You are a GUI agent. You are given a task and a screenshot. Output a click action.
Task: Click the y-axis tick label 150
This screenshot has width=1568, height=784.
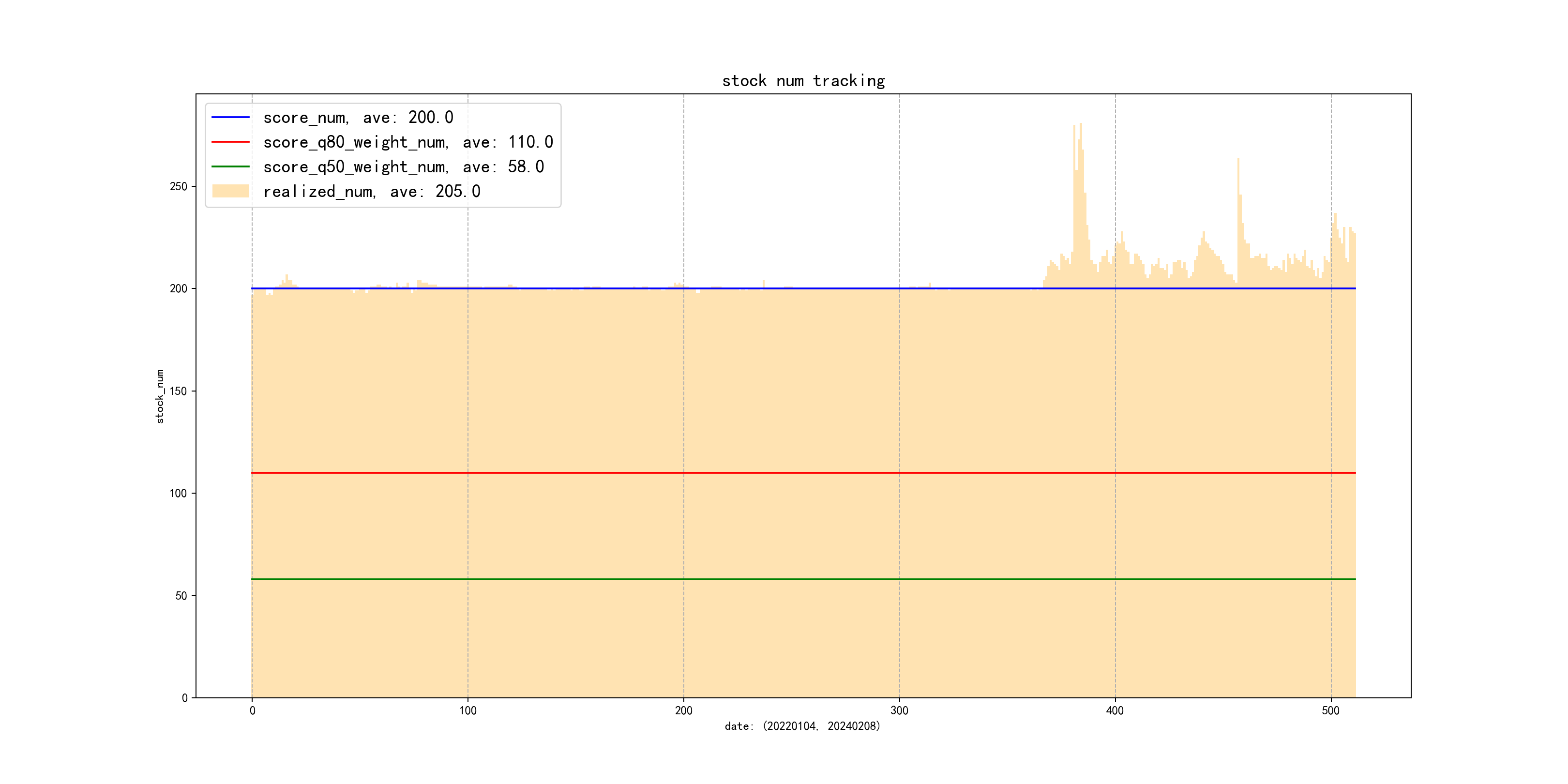coord(179,391)
